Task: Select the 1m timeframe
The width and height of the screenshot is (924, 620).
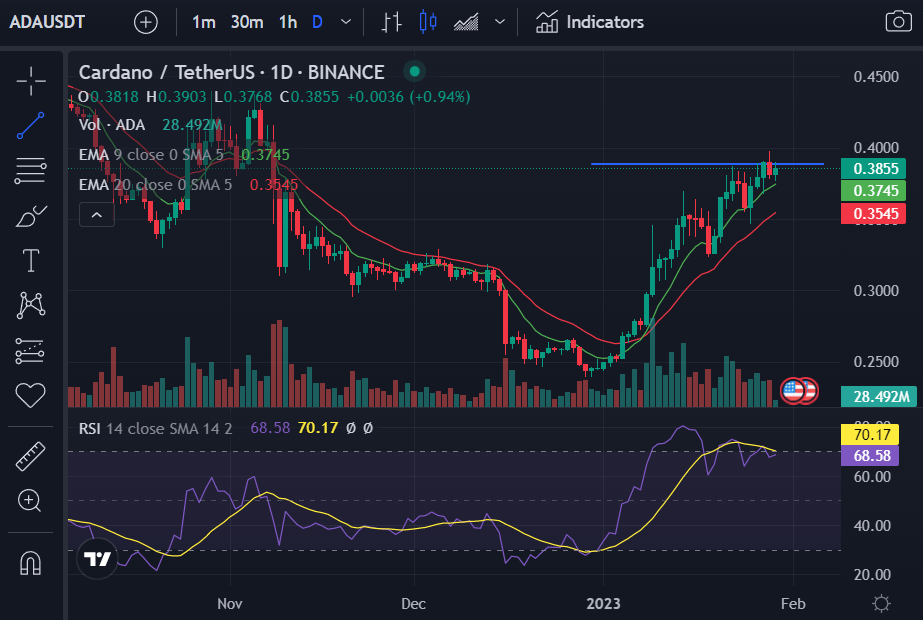Action: tap(204, 22)
